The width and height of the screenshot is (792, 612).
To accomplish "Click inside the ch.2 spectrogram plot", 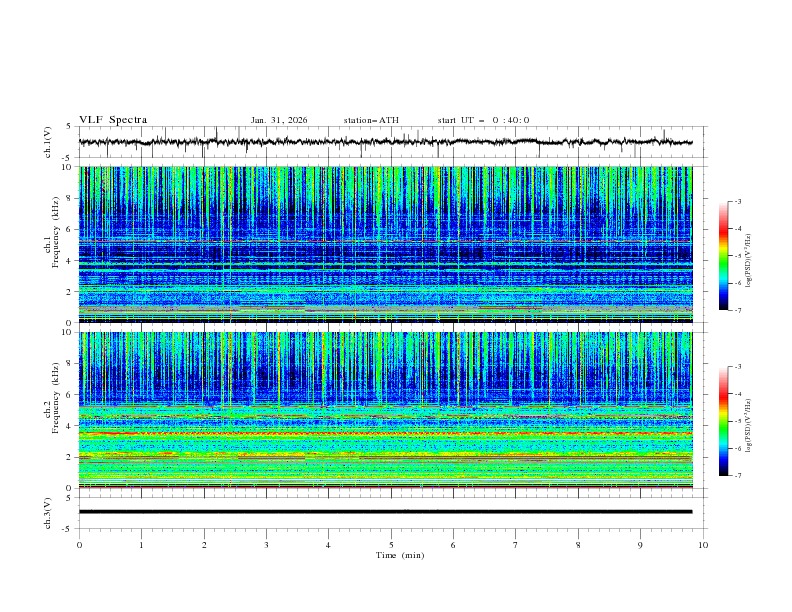I will click(390, 409).
